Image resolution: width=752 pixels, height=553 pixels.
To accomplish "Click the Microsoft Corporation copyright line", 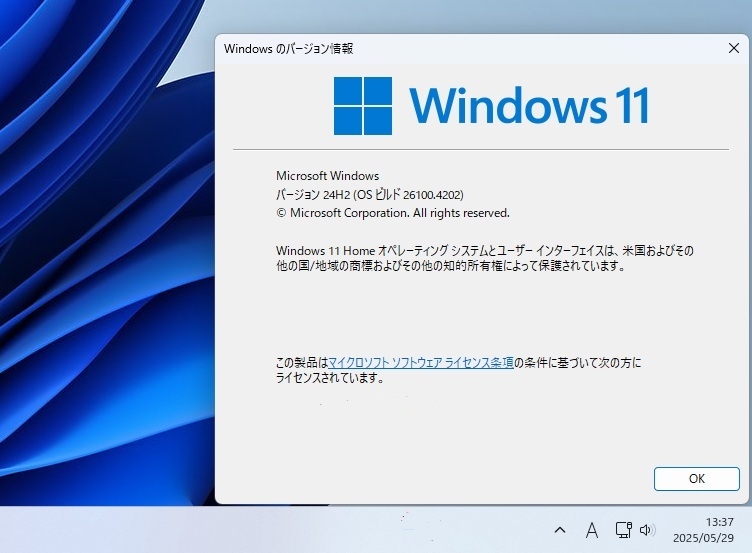I will 393,213.
